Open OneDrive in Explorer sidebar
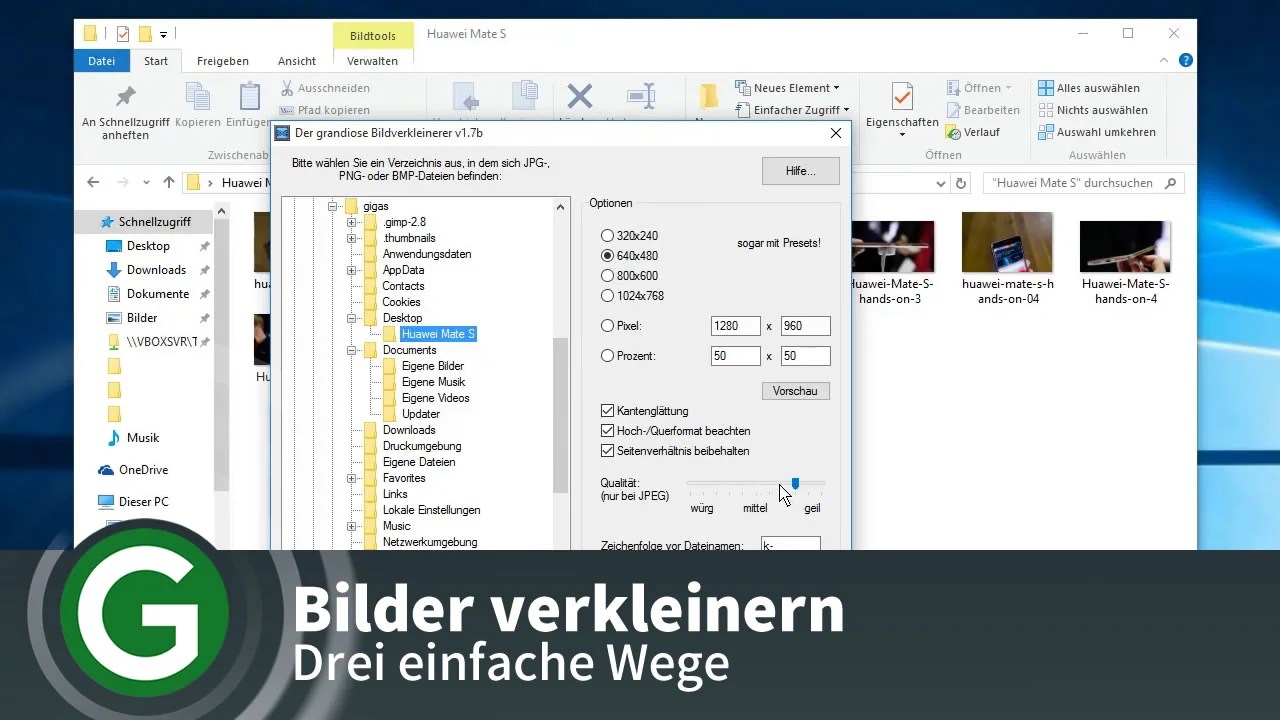Screen dimensions: 1280x720 coord(143,470)
